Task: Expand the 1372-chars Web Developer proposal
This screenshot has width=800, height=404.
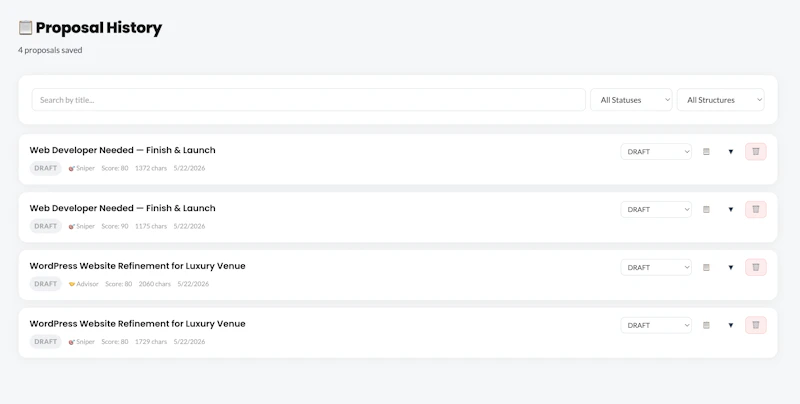Action: click(x=731, y=152)
